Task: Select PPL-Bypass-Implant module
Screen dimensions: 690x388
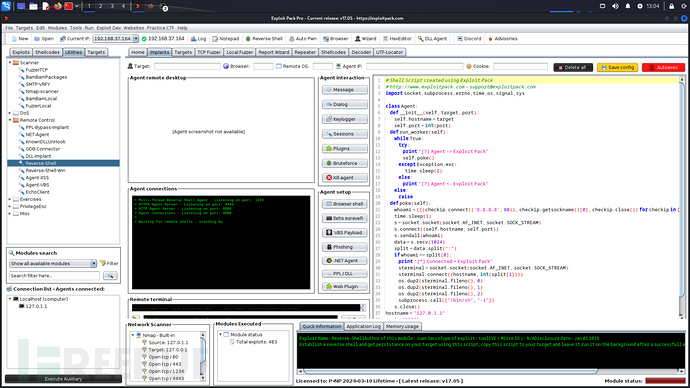Action: 47,127
